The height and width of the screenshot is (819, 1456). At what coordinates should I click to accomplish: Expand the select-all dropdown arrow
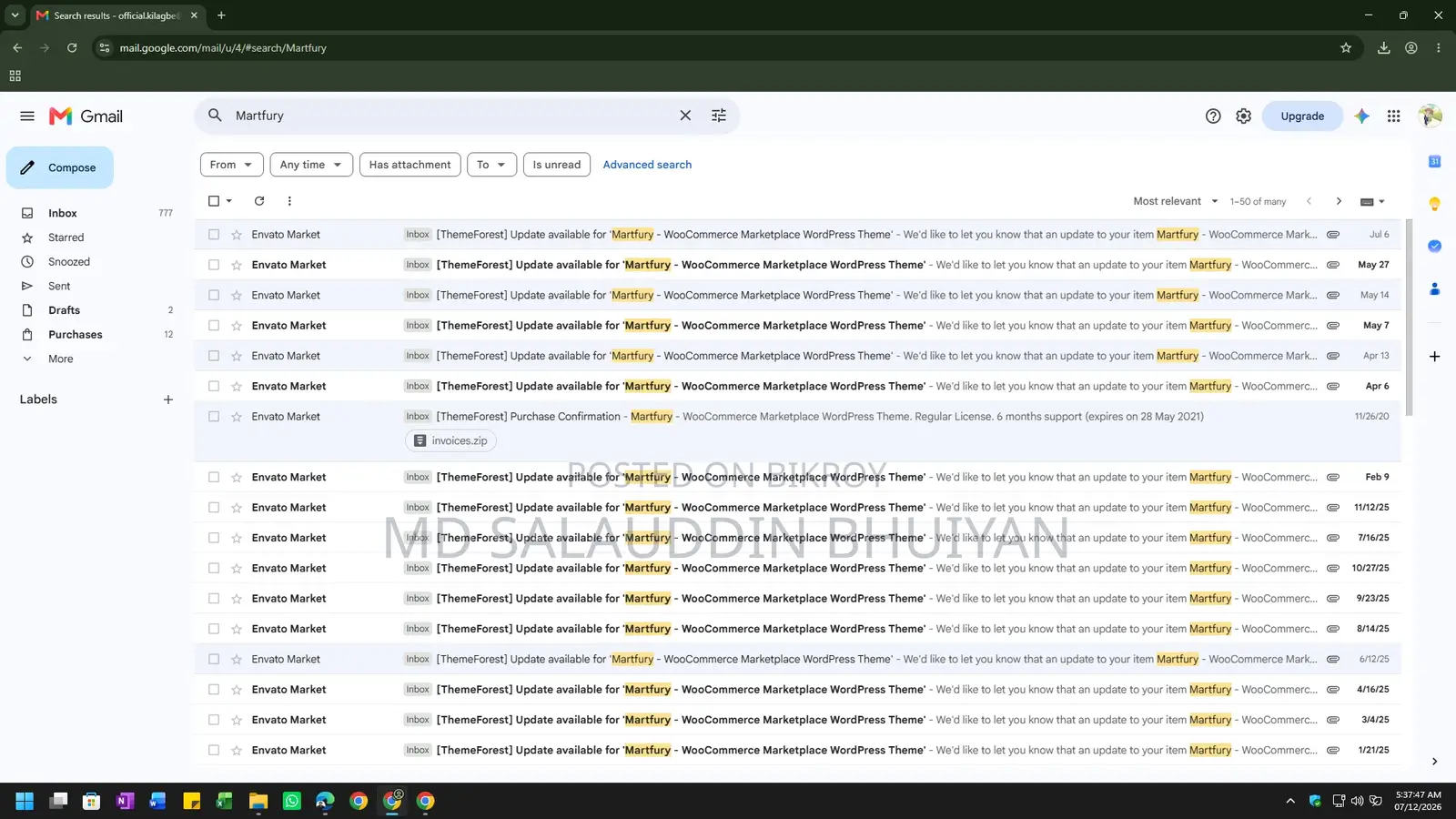pos(229,201)
